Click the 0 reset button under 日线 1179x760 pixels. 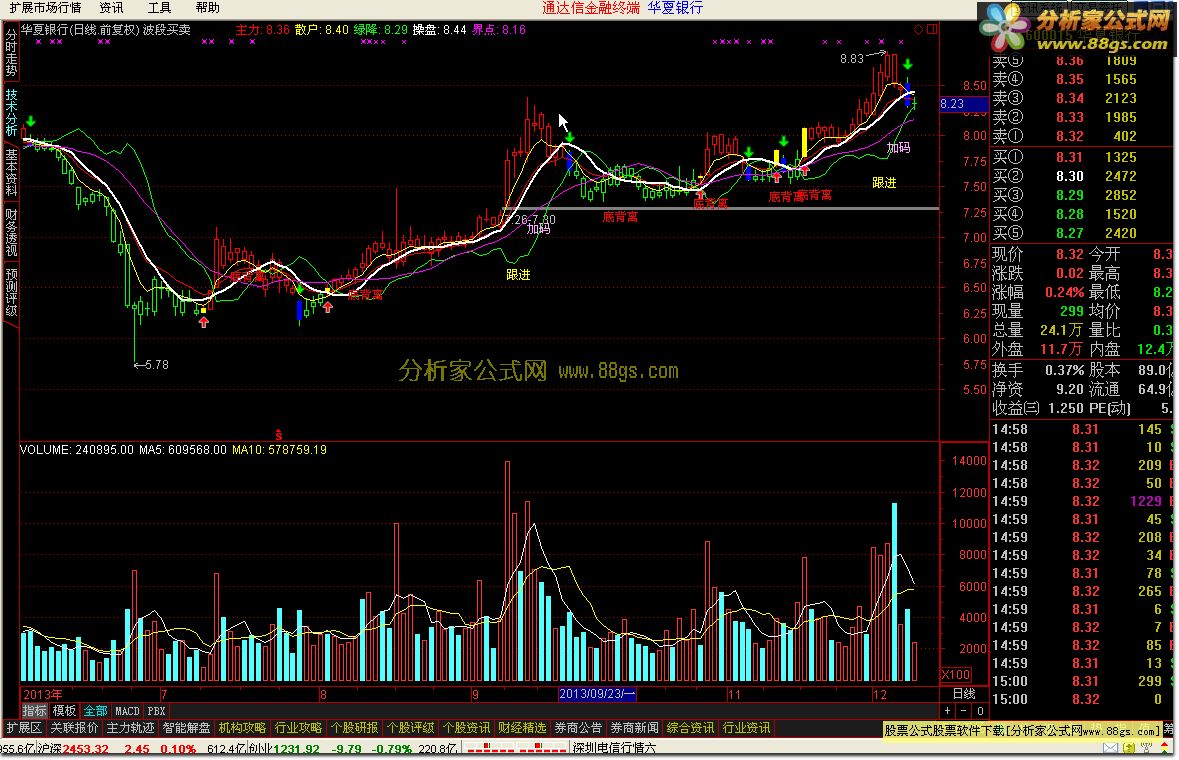980,710
